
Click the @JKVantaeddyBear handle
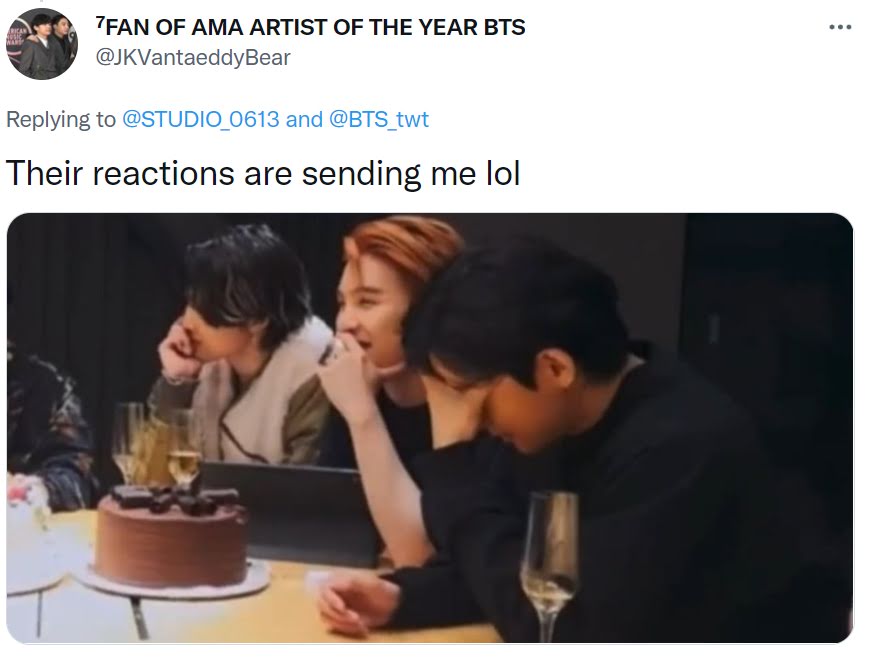click(193, 58)
